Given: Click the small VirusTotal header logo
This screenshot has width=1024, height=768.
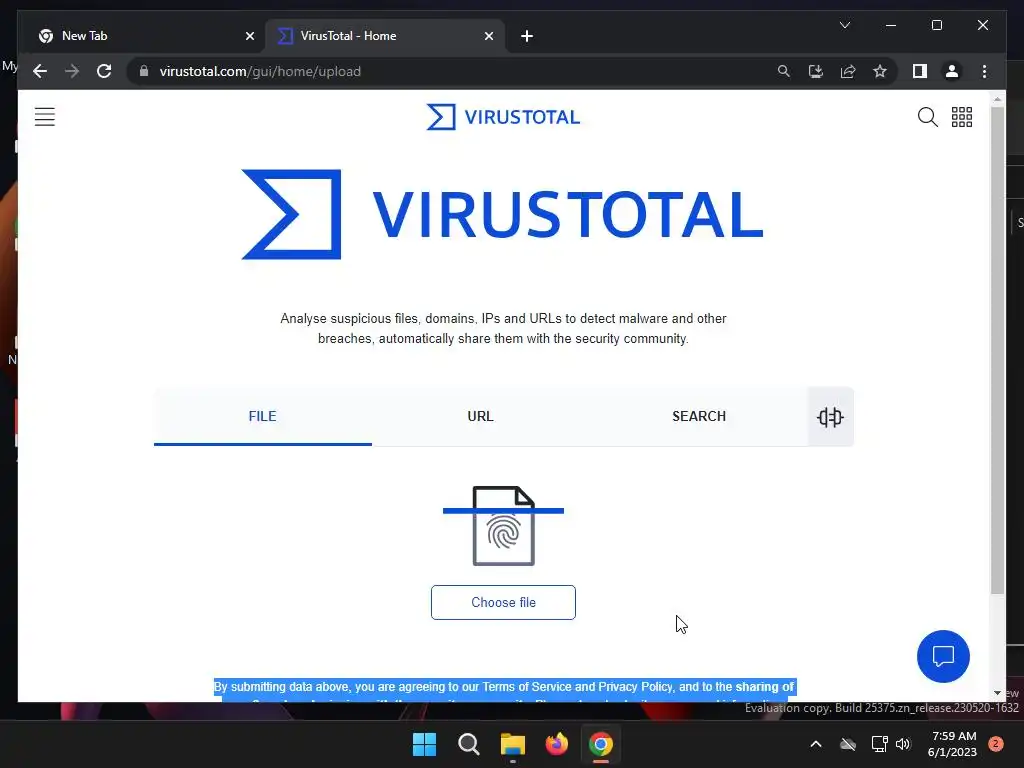Looking at the screenshot, I should 503,117.
